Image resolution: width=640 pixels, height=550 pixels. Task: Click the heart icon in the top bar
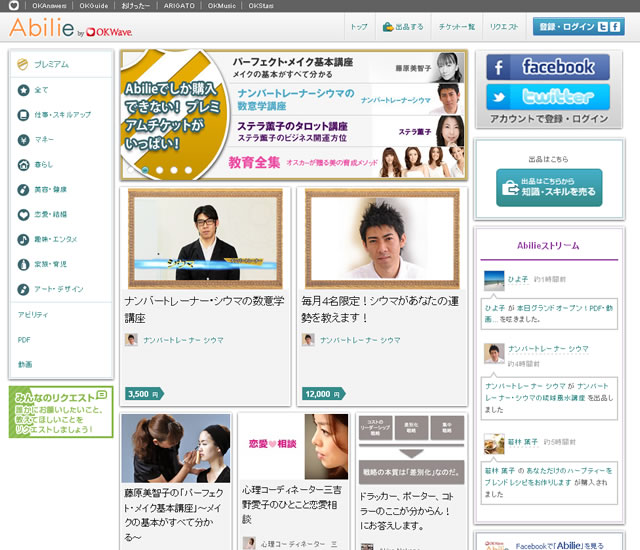coord(13,5)
